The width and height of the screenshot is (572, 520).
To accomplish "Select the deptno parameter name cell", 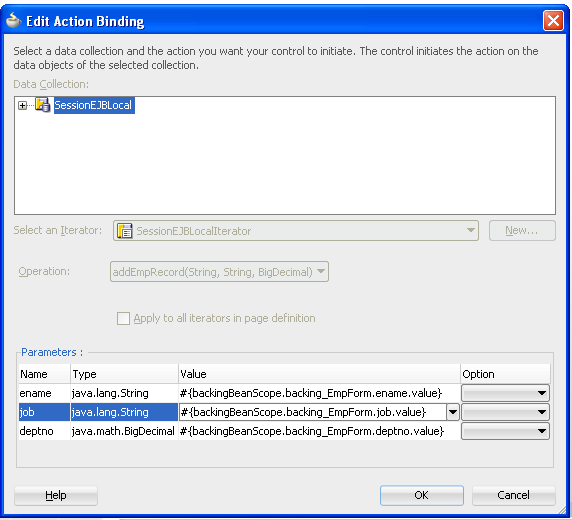I will [x=44, y=431].
